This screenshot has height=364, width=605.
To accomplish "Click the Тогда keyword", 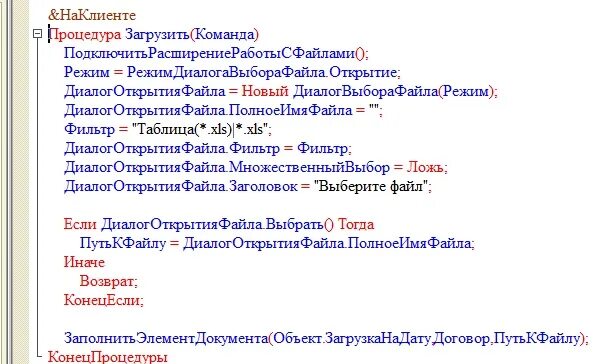I will pos(356,224).
